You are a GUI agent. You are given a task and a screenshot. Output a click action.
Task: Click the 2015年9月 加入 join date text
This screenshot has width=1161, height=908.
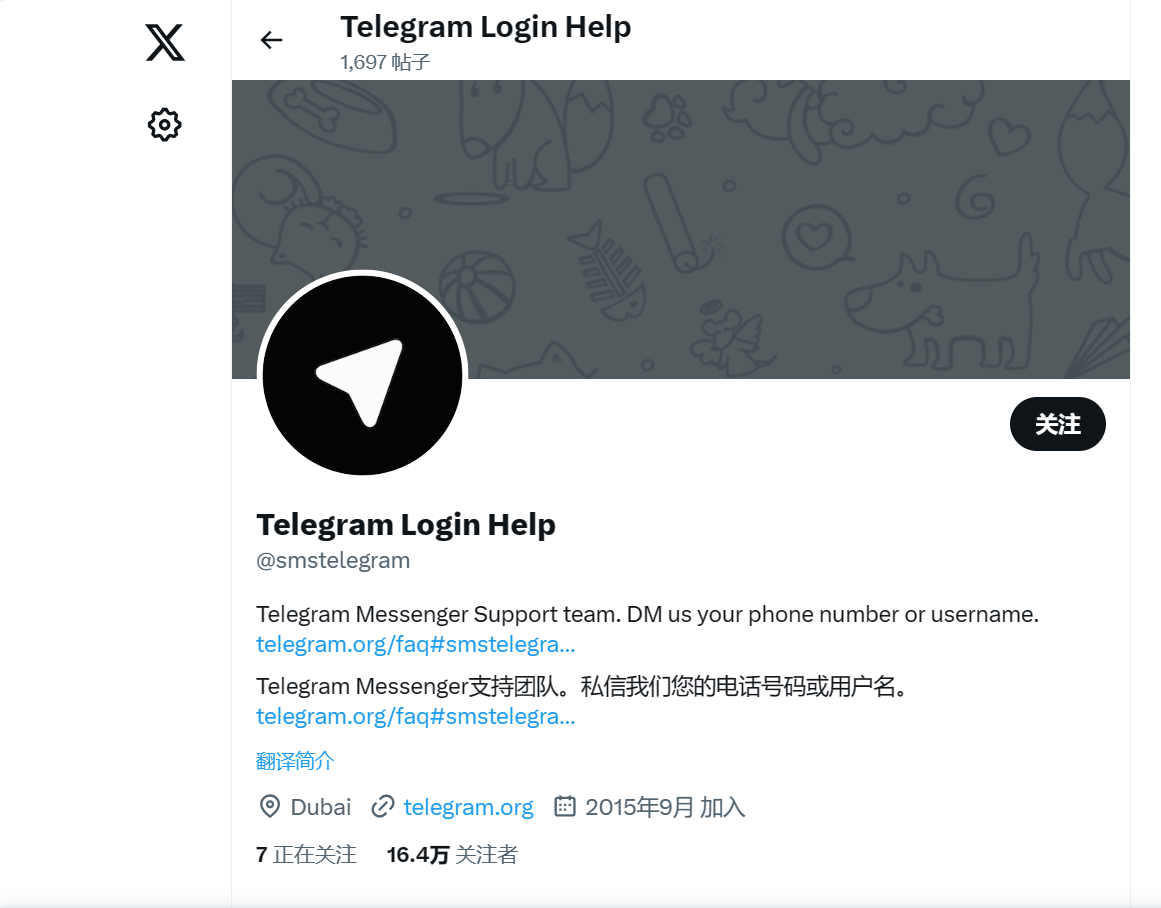pyautogui.click(x=664, y=806)
